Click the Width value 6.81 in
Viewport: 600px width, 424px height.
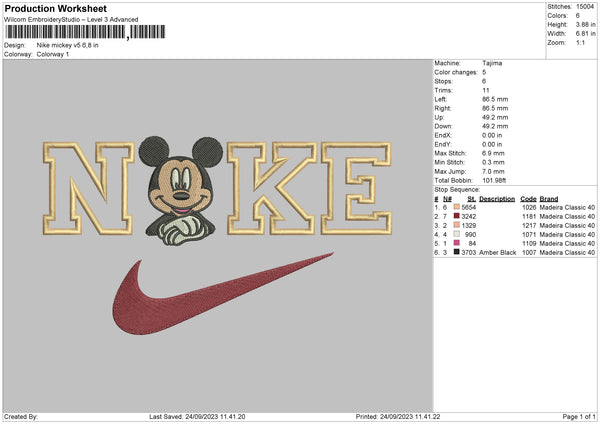coord(585,34)
